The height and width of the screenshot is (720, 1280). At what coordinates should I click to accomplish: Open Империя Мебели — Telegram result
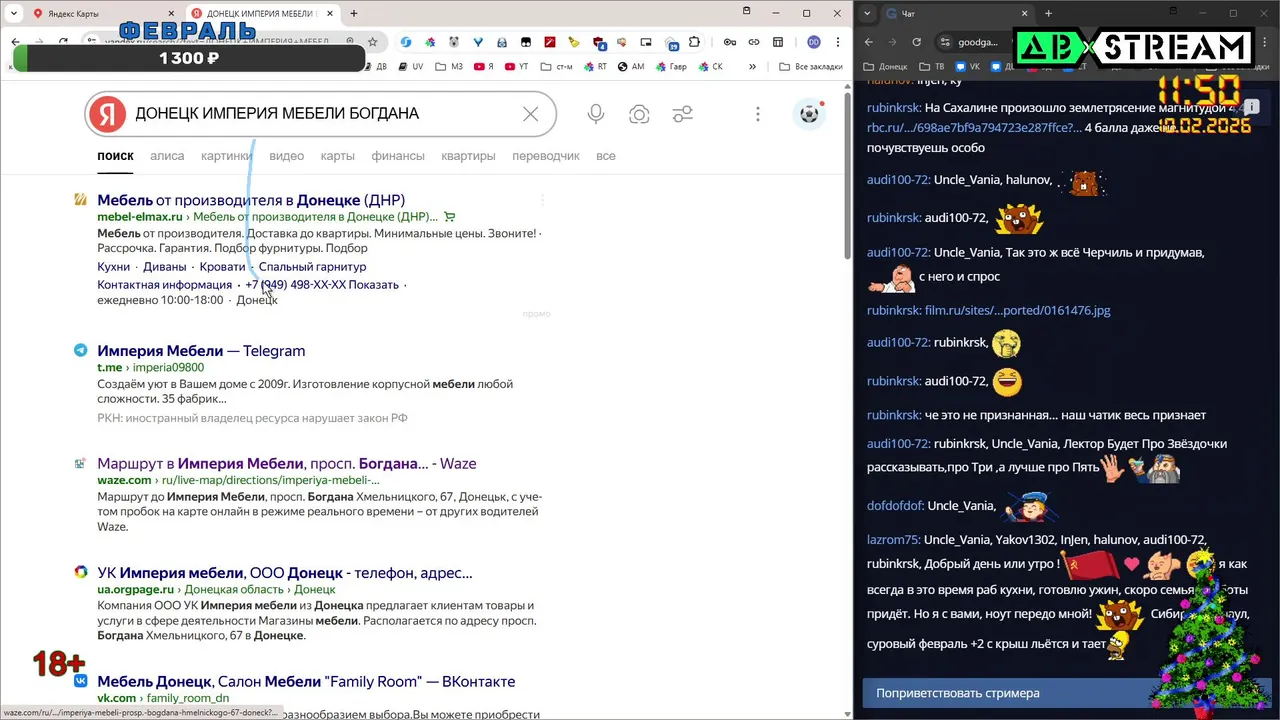(x=201, y=351)
